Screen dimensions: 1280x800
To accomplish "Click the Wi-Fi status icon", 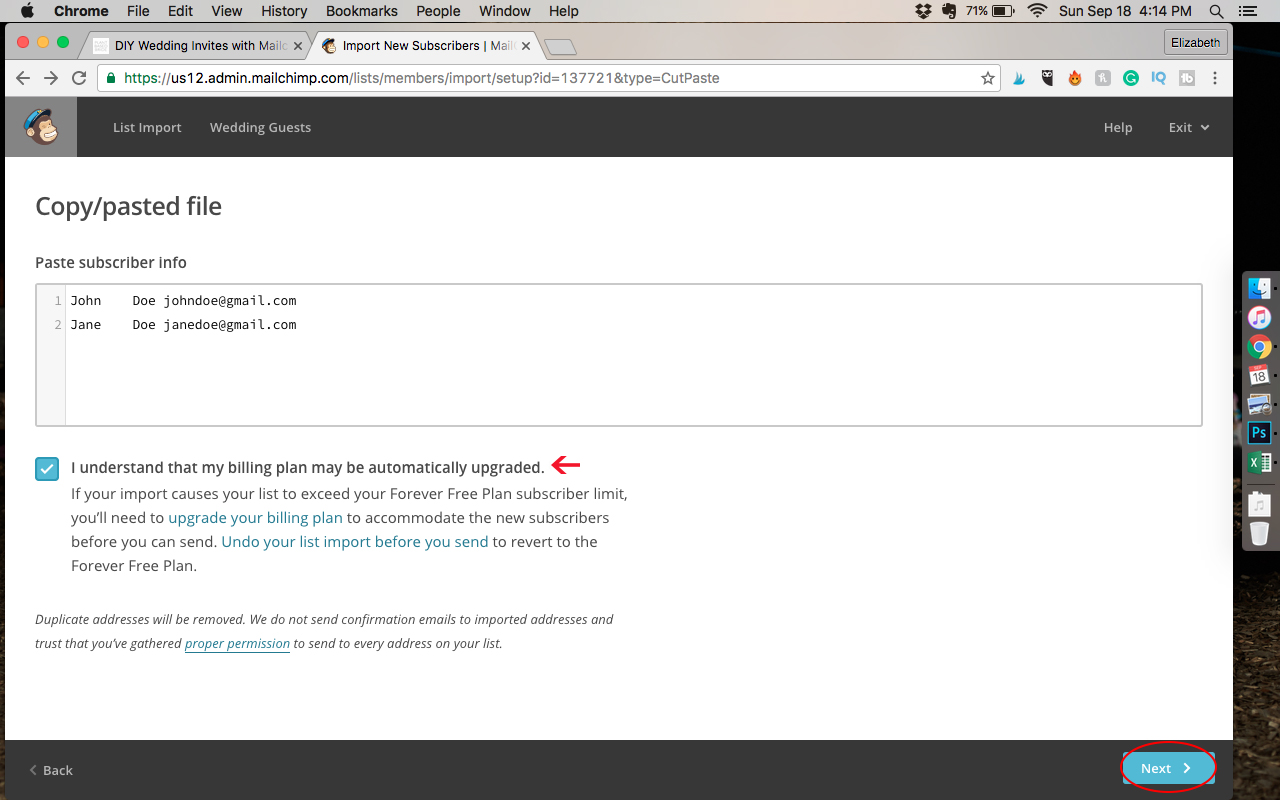I will point(1037,11).
